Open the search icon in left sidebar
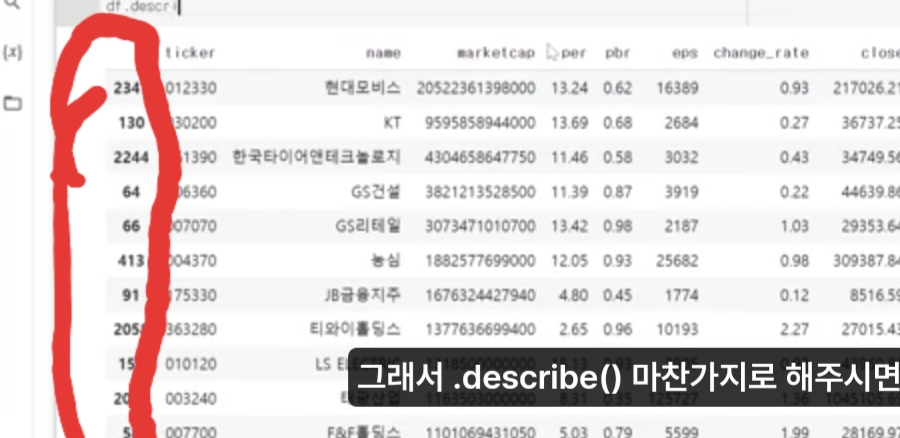Screen dimensions: 900x438 pyautogui.click(x=12, y=5)
